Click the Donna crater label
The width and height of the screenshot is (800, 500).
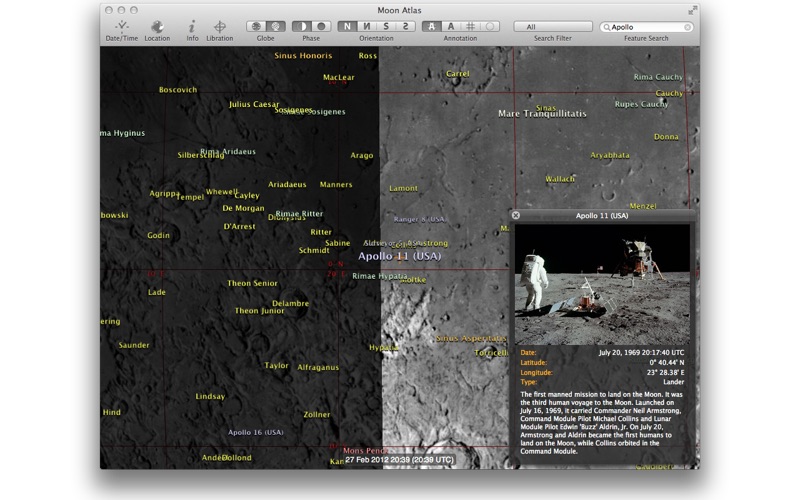(666, 137)
